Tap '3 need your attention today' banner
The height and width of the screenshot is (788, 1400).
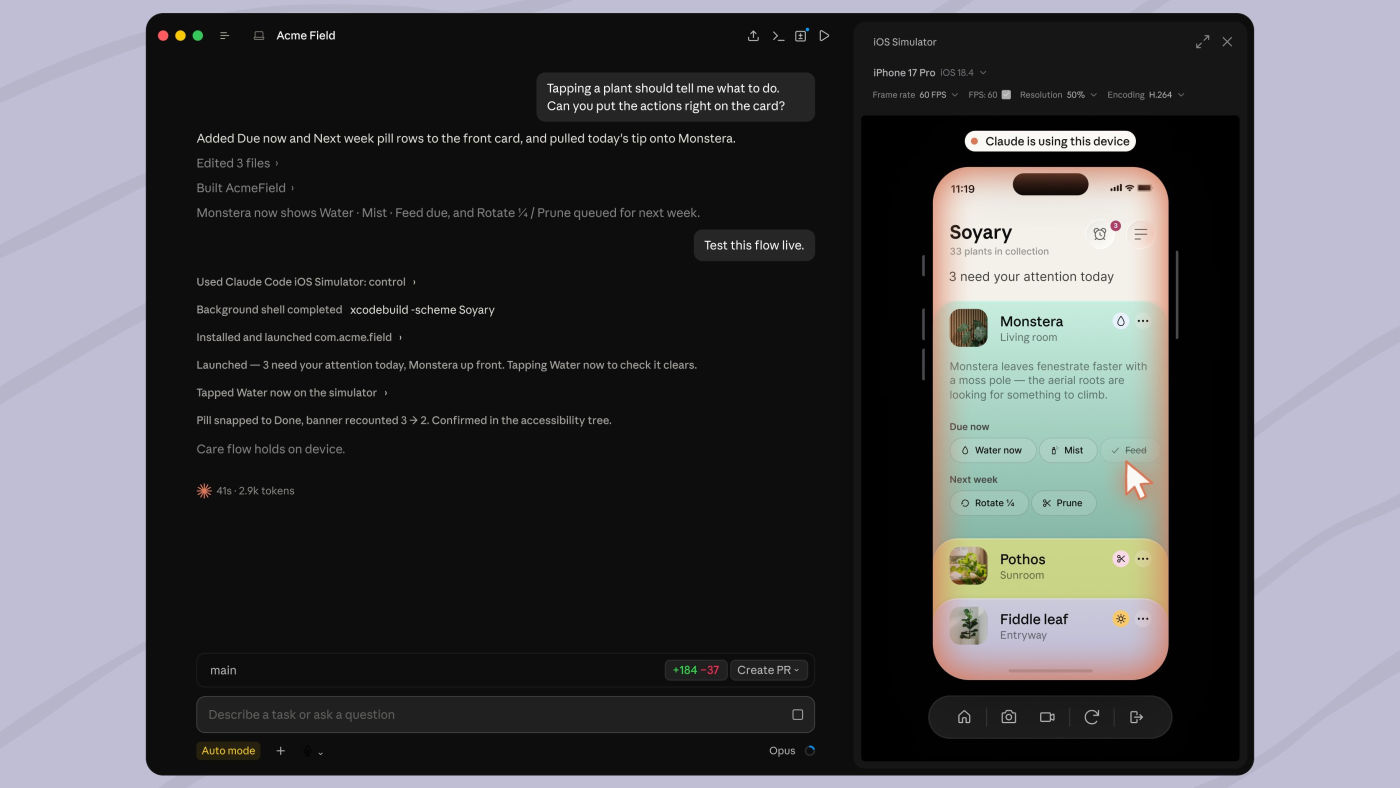point(1031,277)
